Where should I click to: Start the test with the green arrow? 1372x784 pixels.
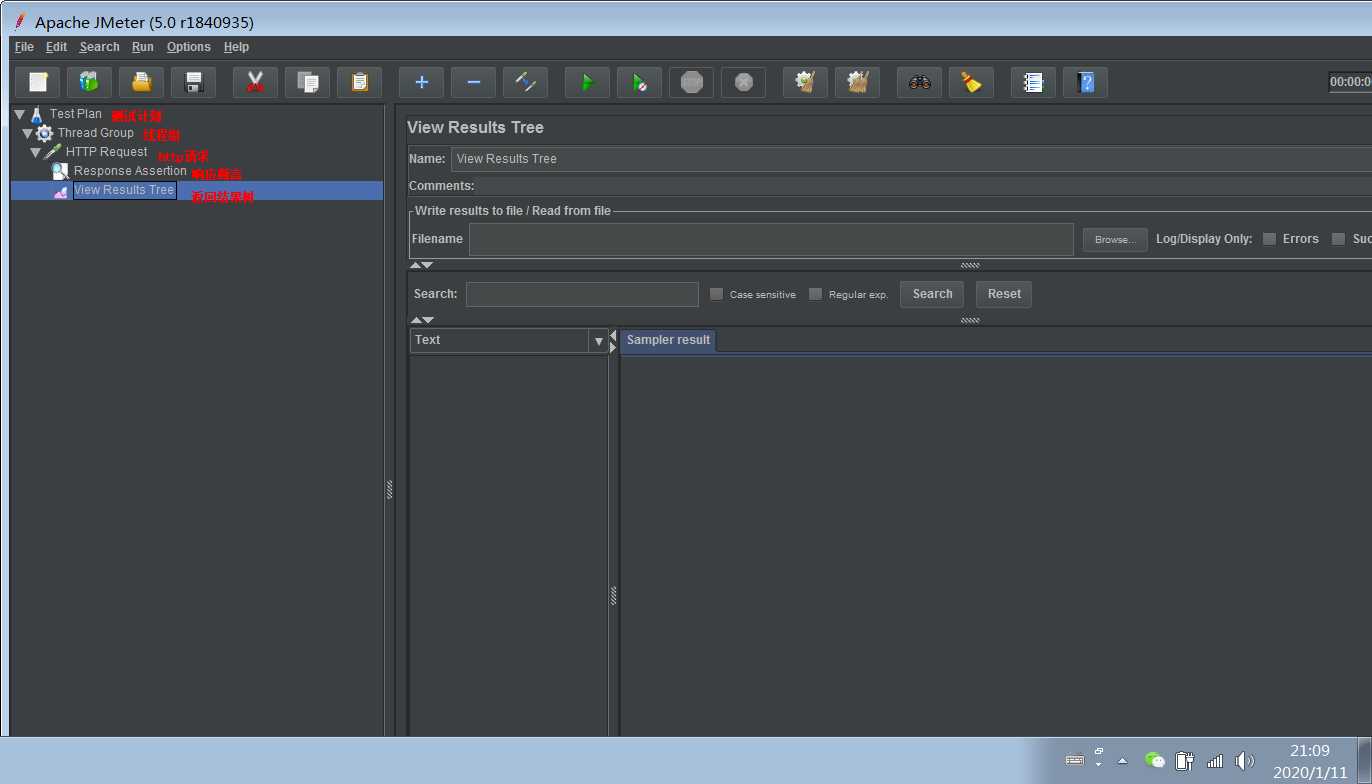coord(588,82)
